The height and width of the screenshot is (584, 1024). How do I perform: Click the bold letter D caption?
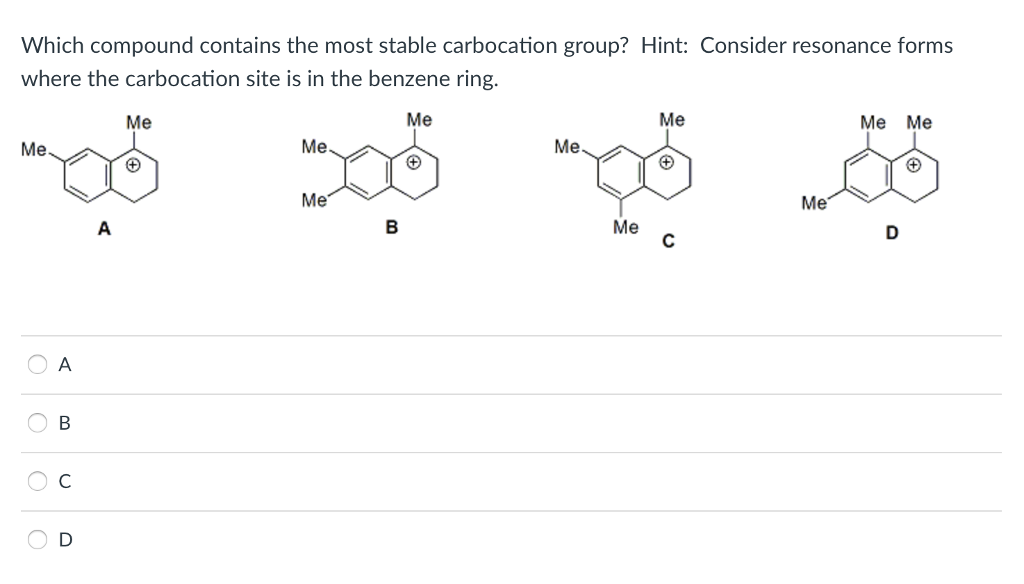pyautogui.click(x=891, y=230)
